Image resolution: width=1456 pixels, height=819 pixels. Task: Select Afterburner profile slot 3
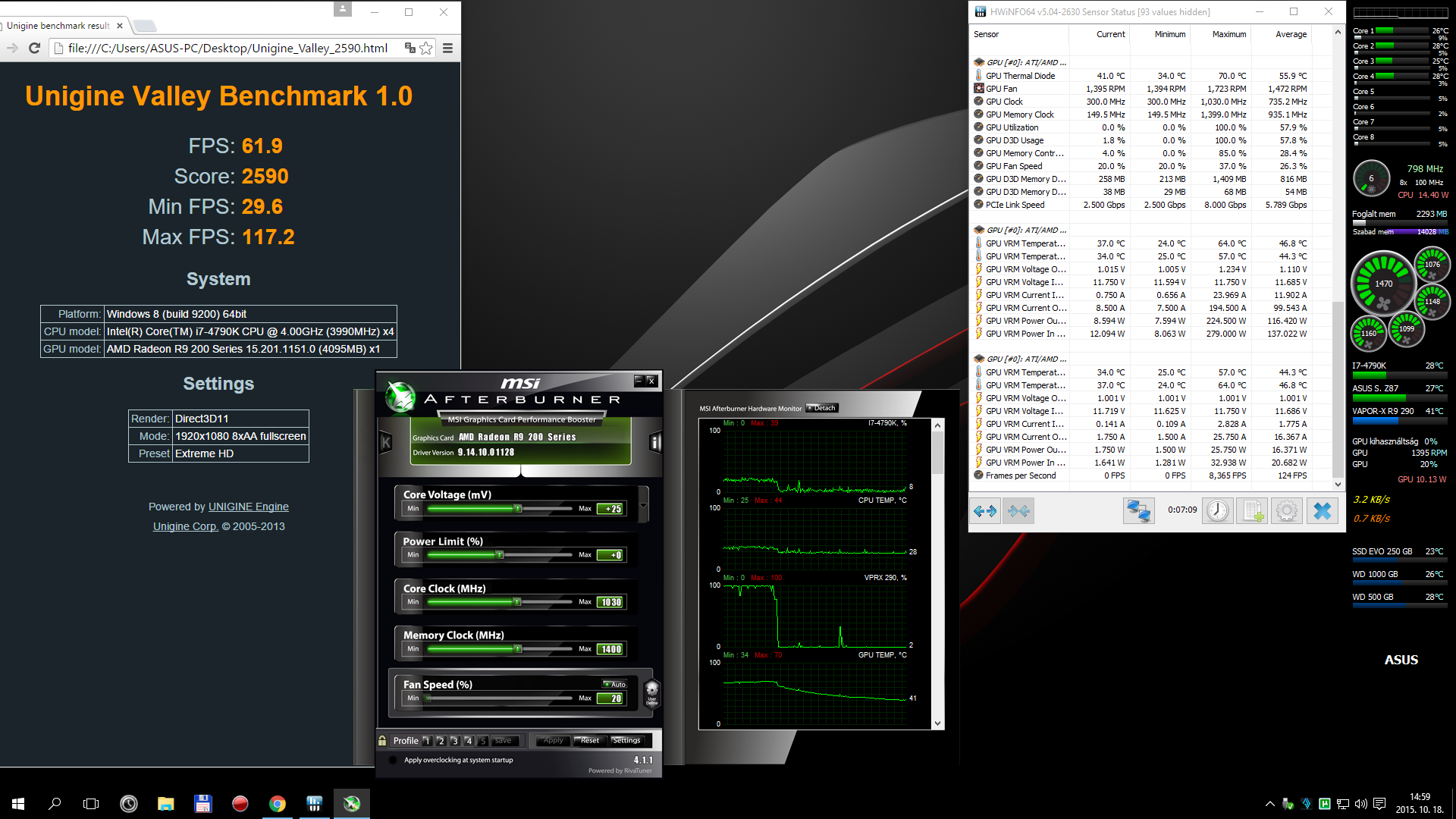click(x=454, y=741)
